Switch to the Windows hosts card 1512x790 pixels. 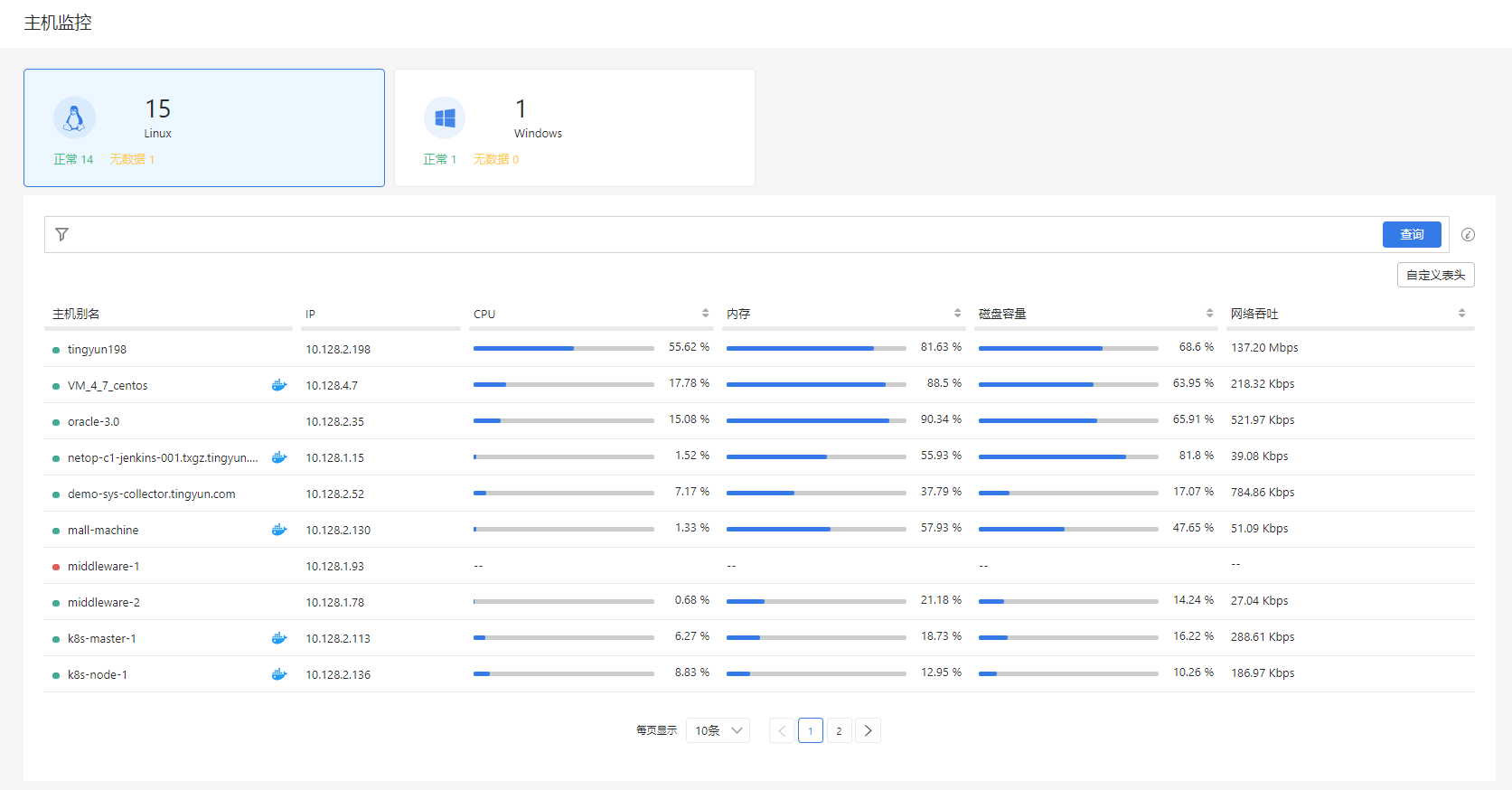click(x=575, y=128)
